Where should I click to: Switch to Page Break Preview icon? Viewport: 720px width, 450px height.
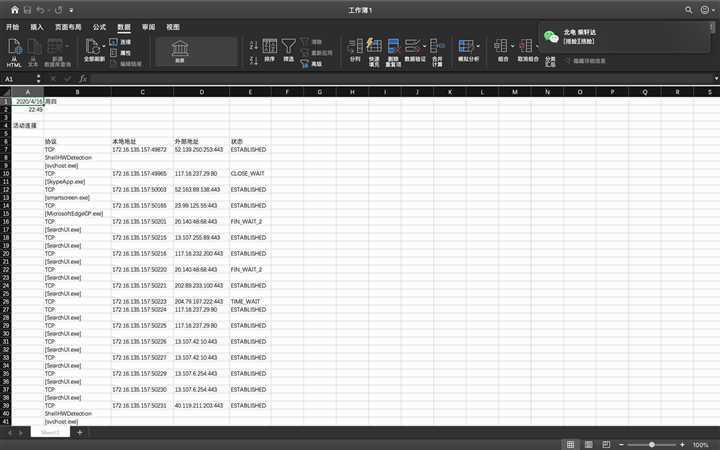pyautogui.click(x=606, y=444)
